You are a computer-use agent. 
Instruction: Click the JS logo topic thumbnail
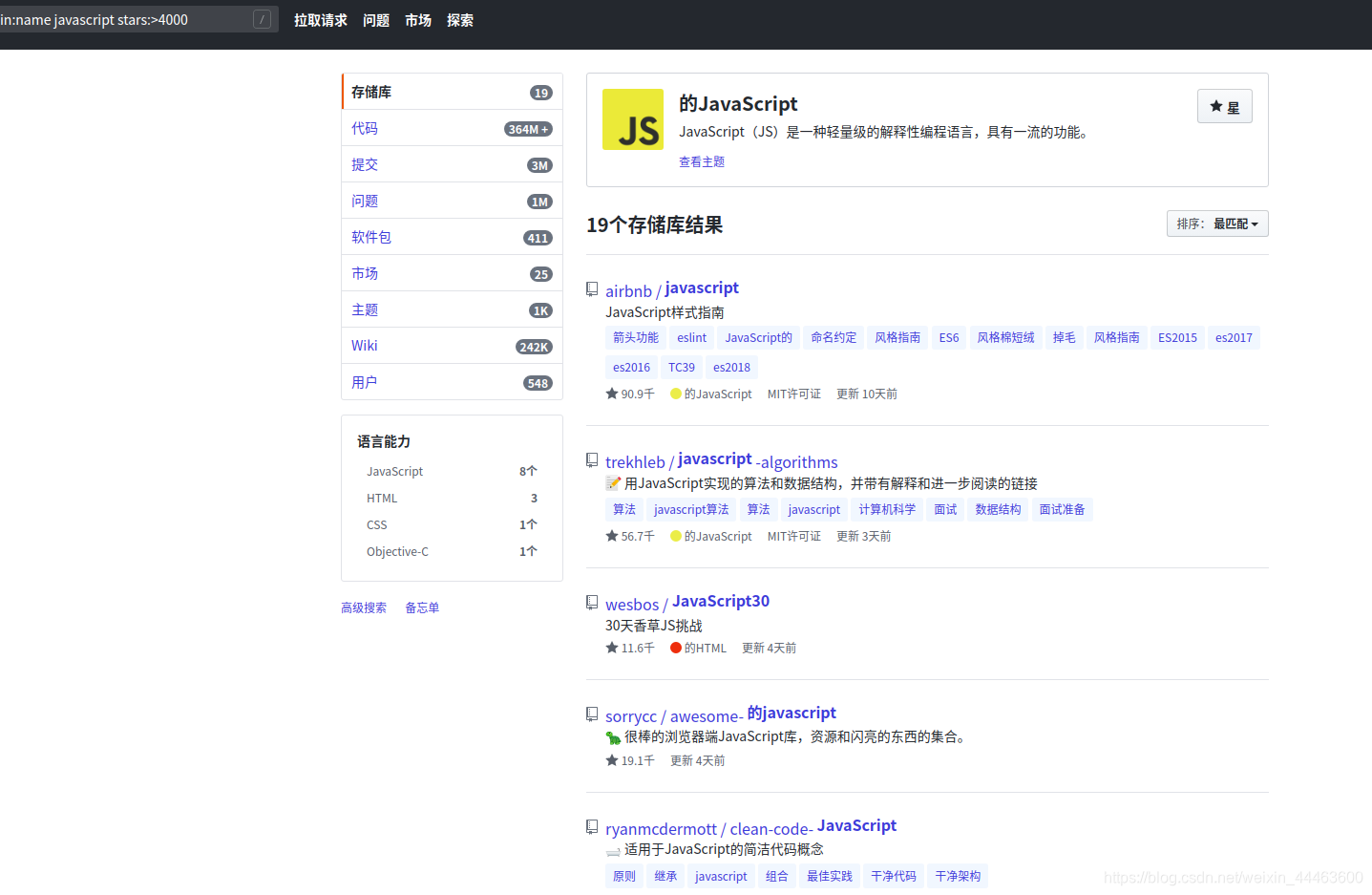pyautogui.click(x=633, y=119)
